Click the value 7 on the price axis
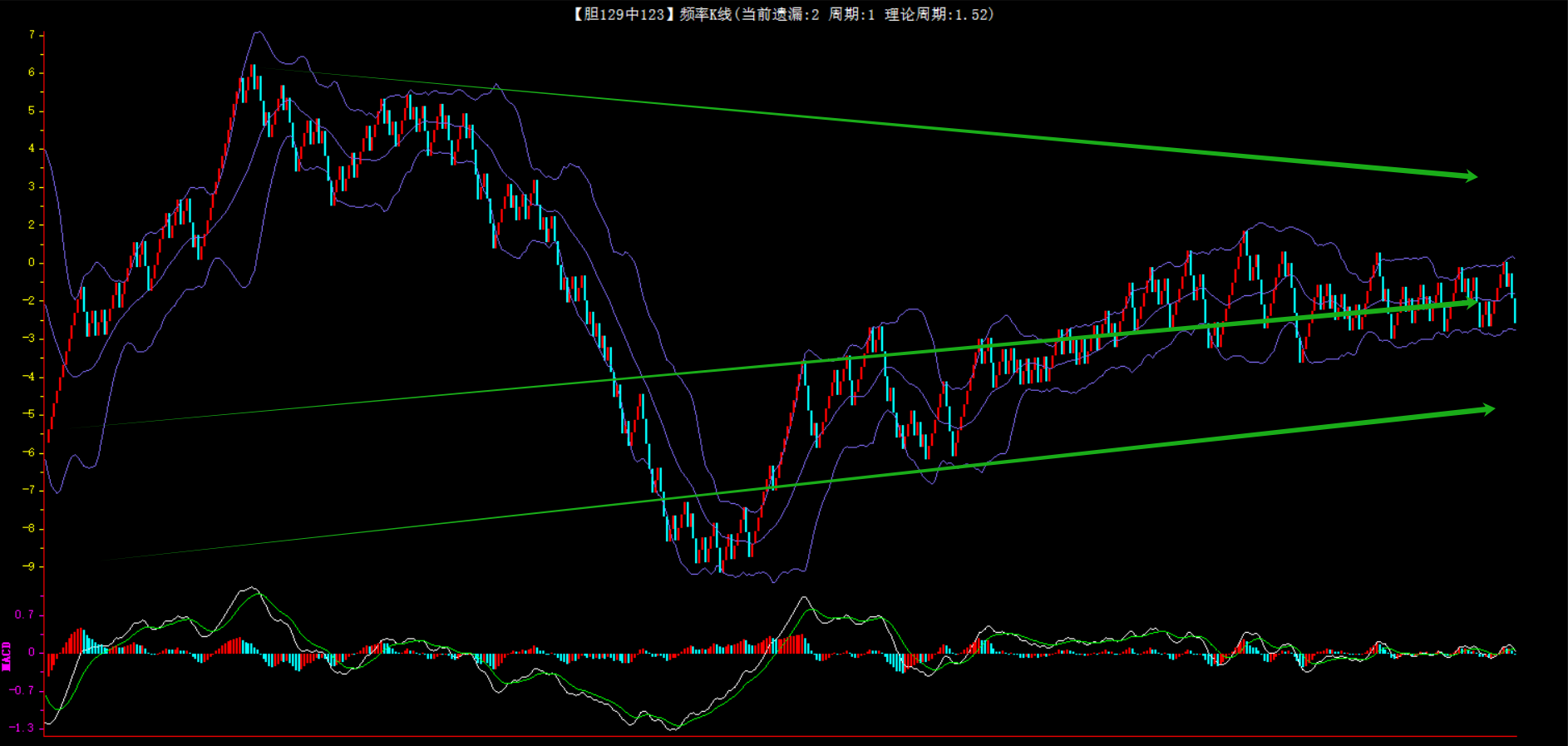The width and height of the screenshot is (1568, 746). tap(32, 35)
